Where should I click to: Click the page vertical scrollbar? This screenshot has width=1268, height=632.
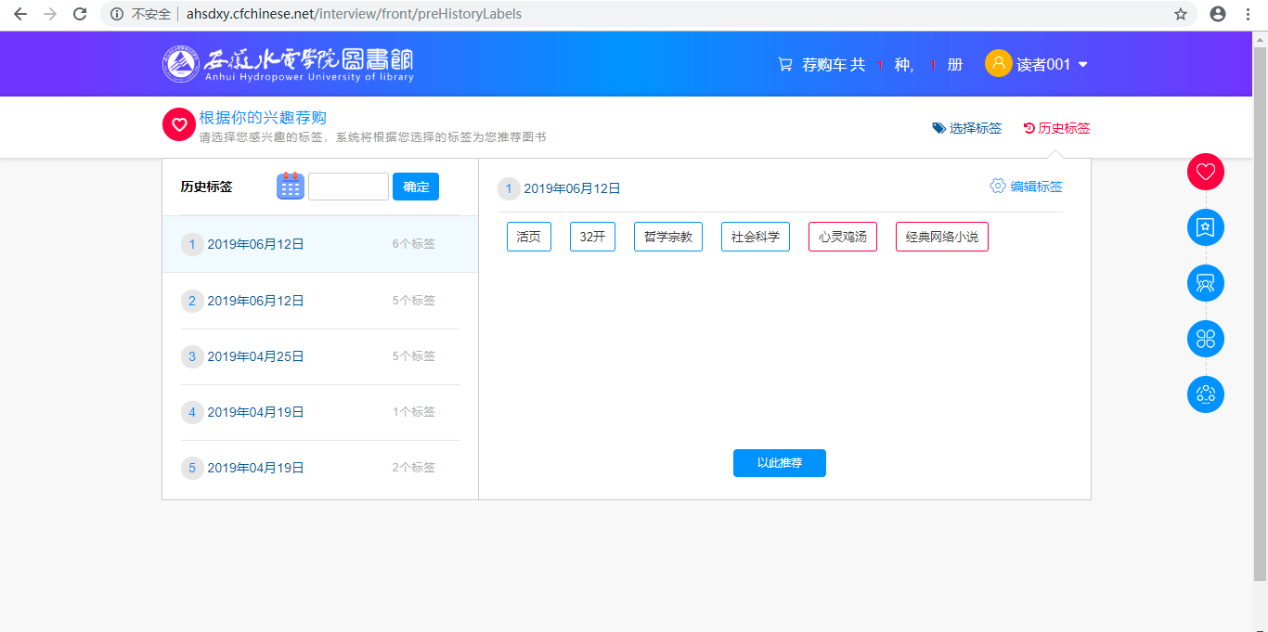point(1259,300)
